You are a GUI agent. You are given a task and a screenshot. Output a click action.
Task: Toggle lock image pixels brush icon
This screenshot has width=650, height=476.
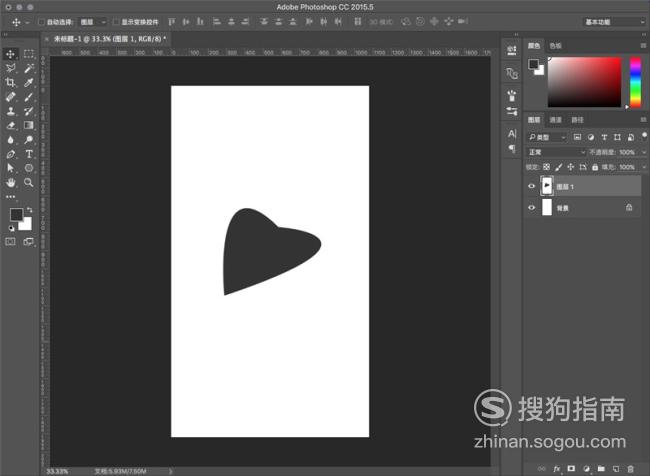(558, 167)
